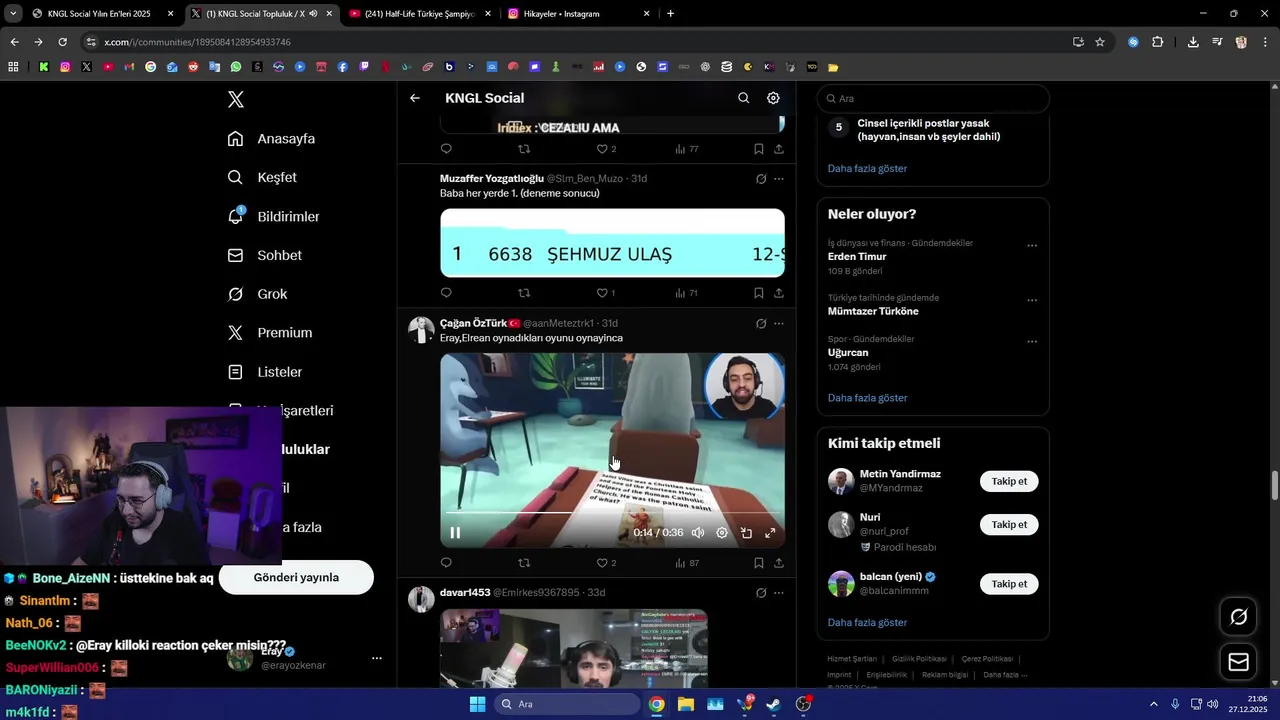Seek on the video progress bar

pyautogui.click(x=612, y=513)
